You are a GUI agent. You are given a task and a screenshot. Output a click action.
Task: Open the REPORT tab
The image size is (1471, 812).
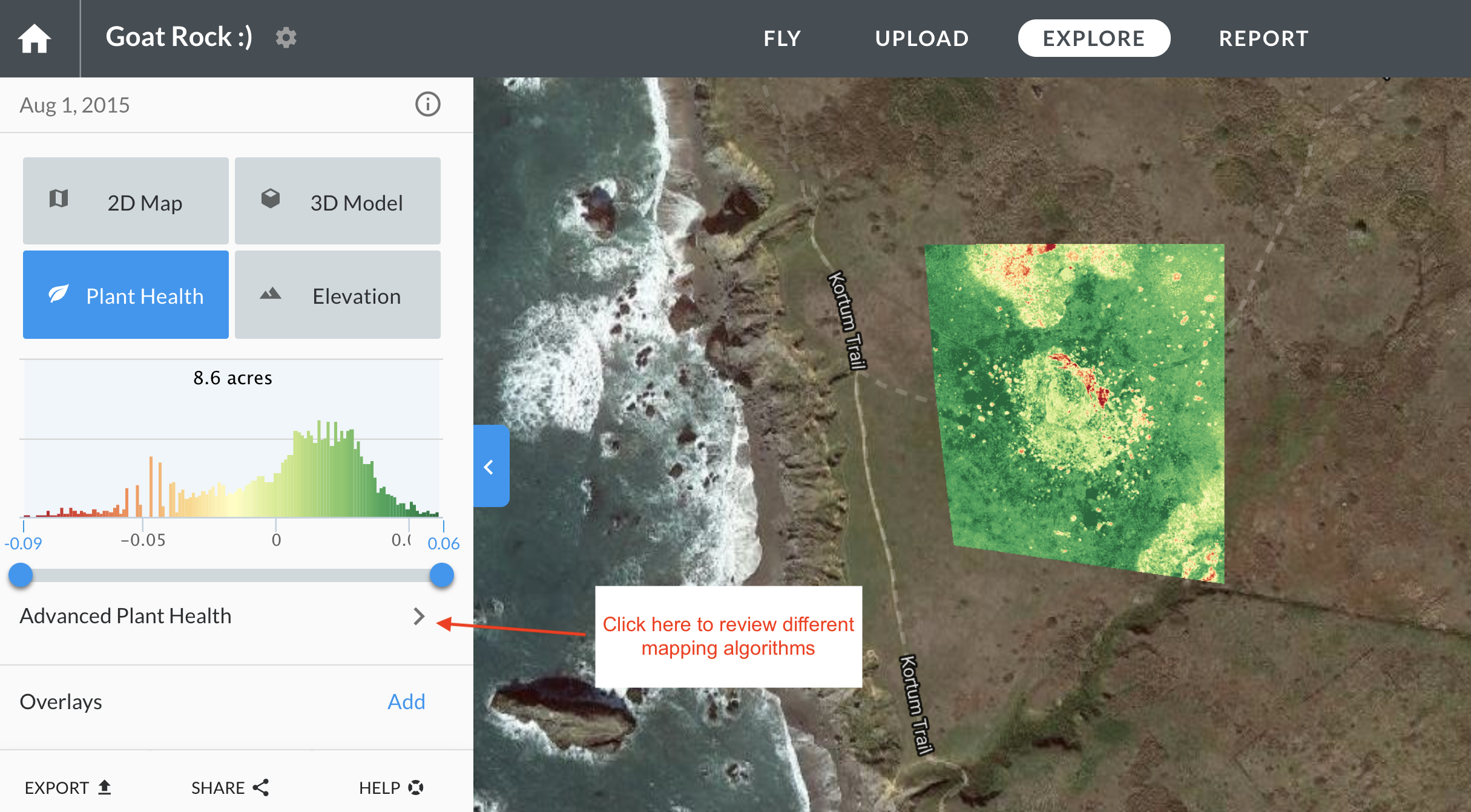pyautogui.click(x=1263, y=38)
